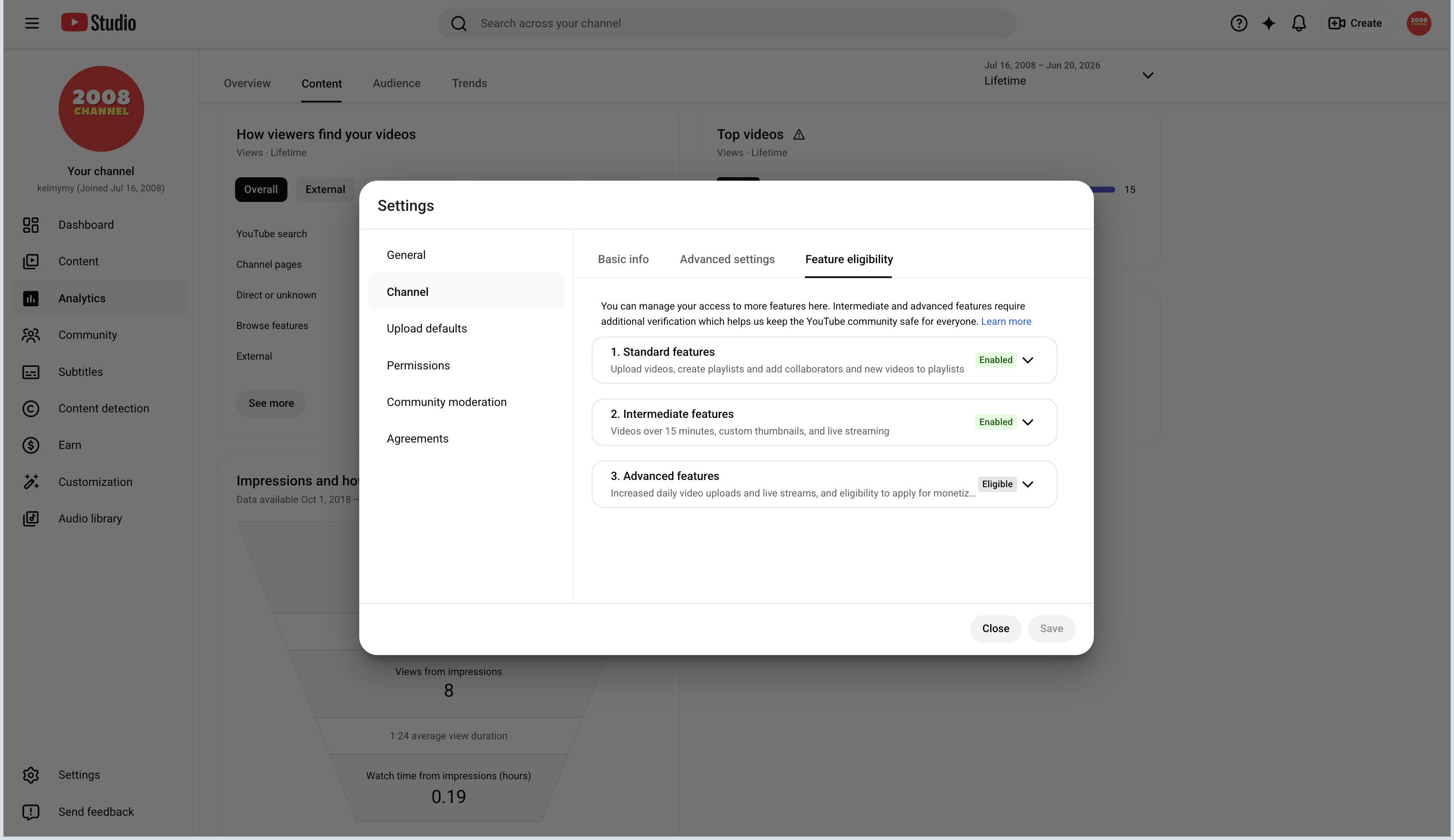Click the 2008 Channel profile picture
This screenshot has width=1454, height=840.
coord(101,108)
